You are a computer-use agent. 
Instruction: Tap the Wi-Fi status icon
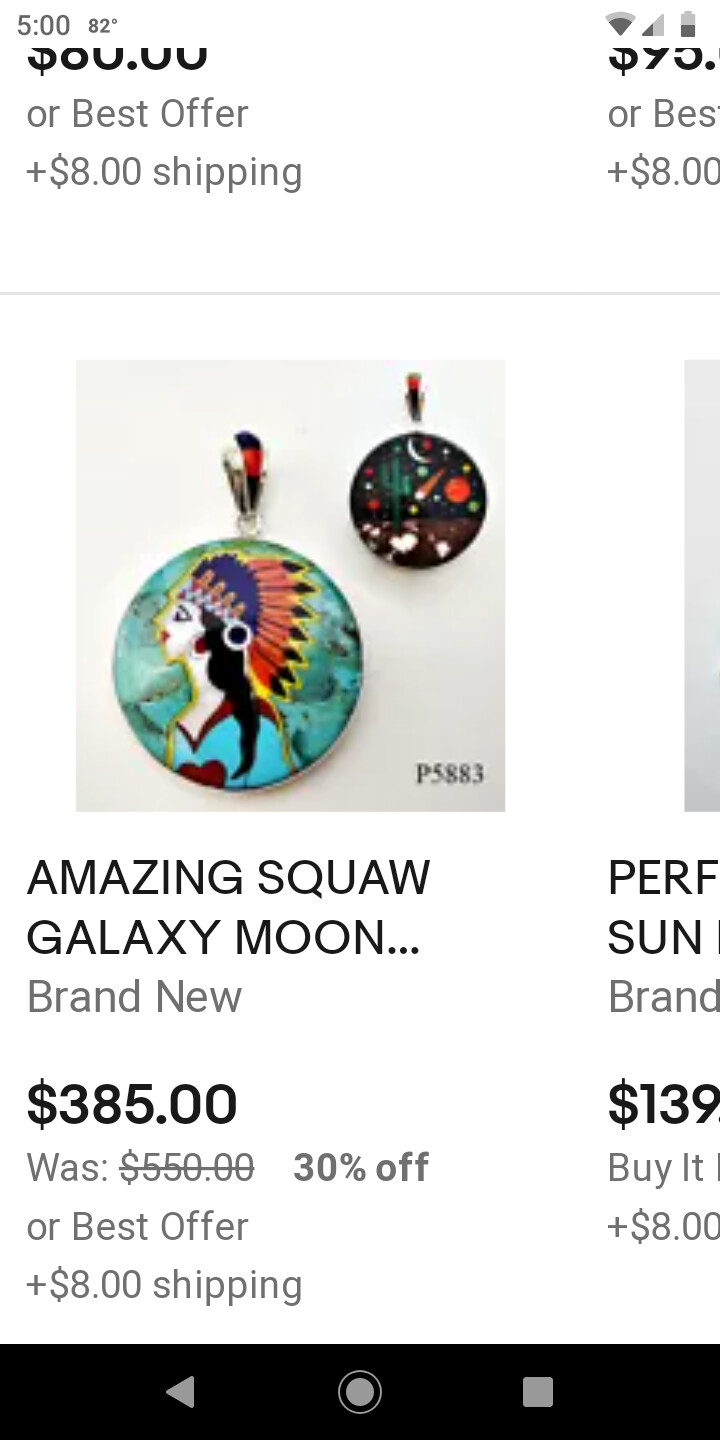coord(620,24)
